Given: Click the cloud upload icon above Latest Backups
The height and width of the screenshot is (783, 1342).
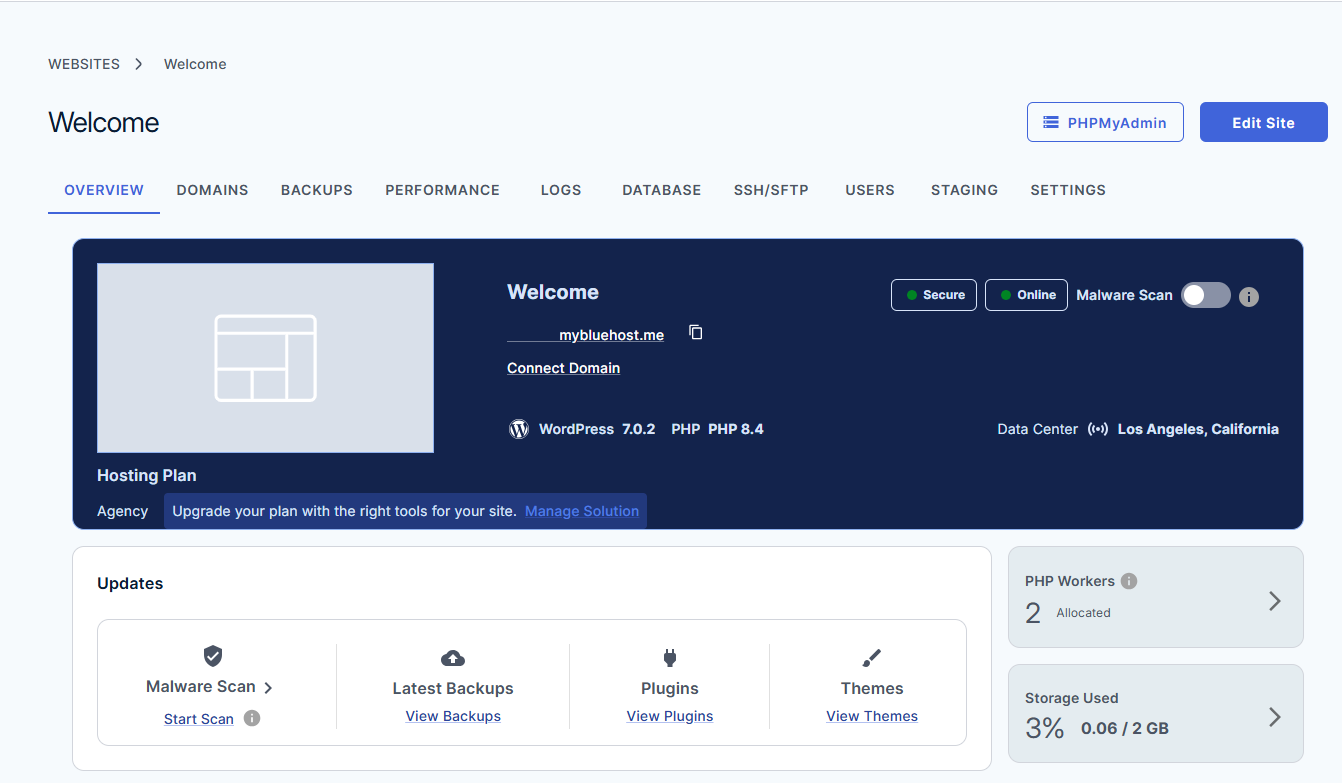Looking at the screenshot, I should coord(453,658).
